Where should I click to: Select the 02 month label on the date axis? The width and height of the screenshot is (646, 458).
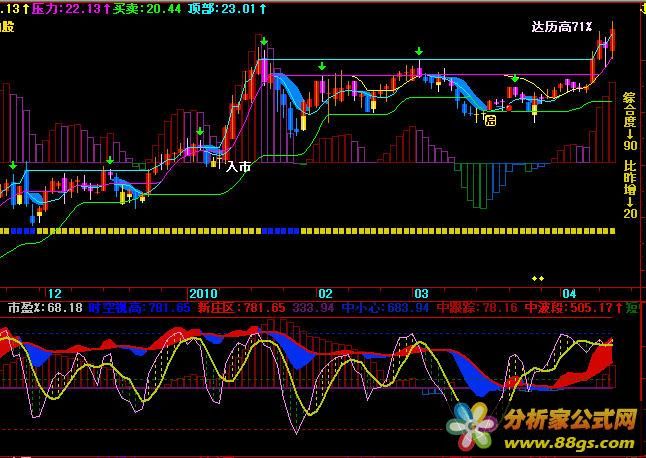point(325,294)
